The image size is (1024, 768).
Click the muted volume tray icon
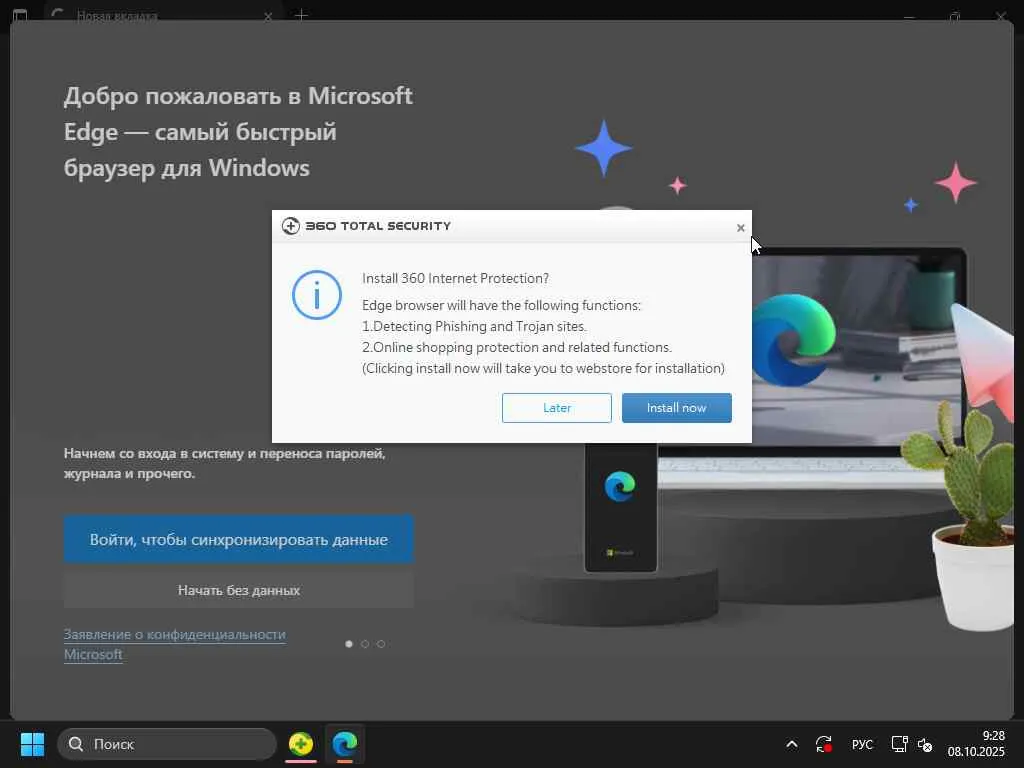point(925,744)
